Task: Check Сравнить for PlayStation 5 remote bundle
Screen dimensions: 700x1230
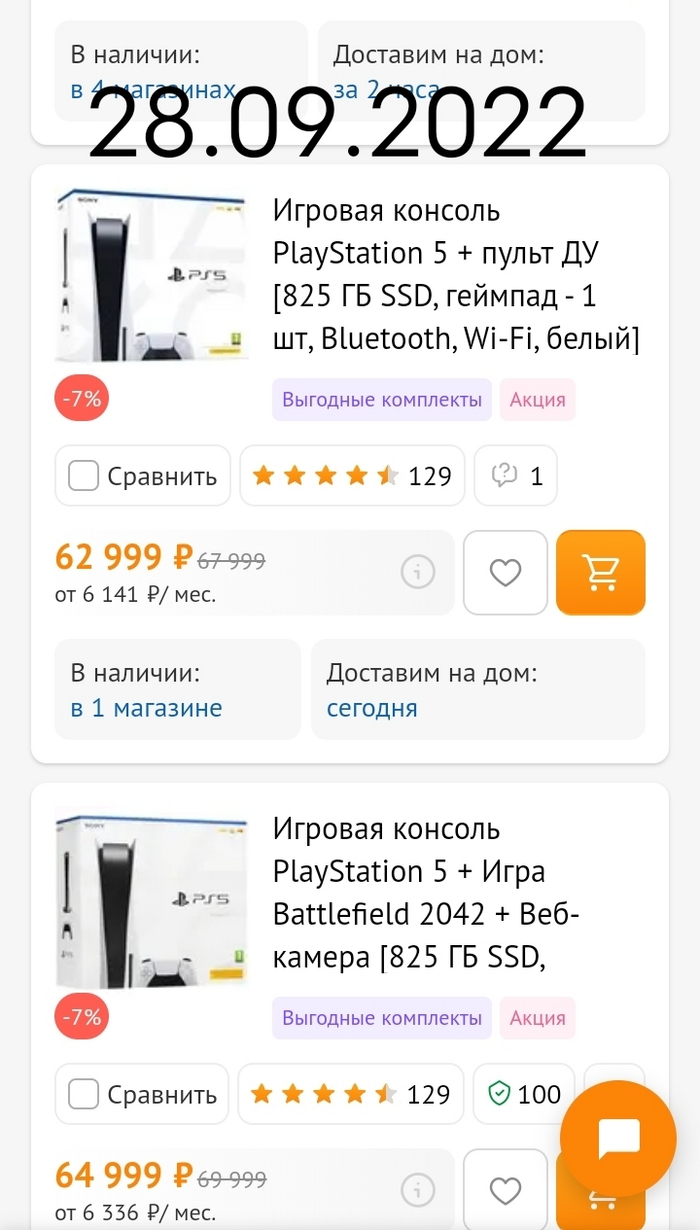Action: click(x=84, y=476)
